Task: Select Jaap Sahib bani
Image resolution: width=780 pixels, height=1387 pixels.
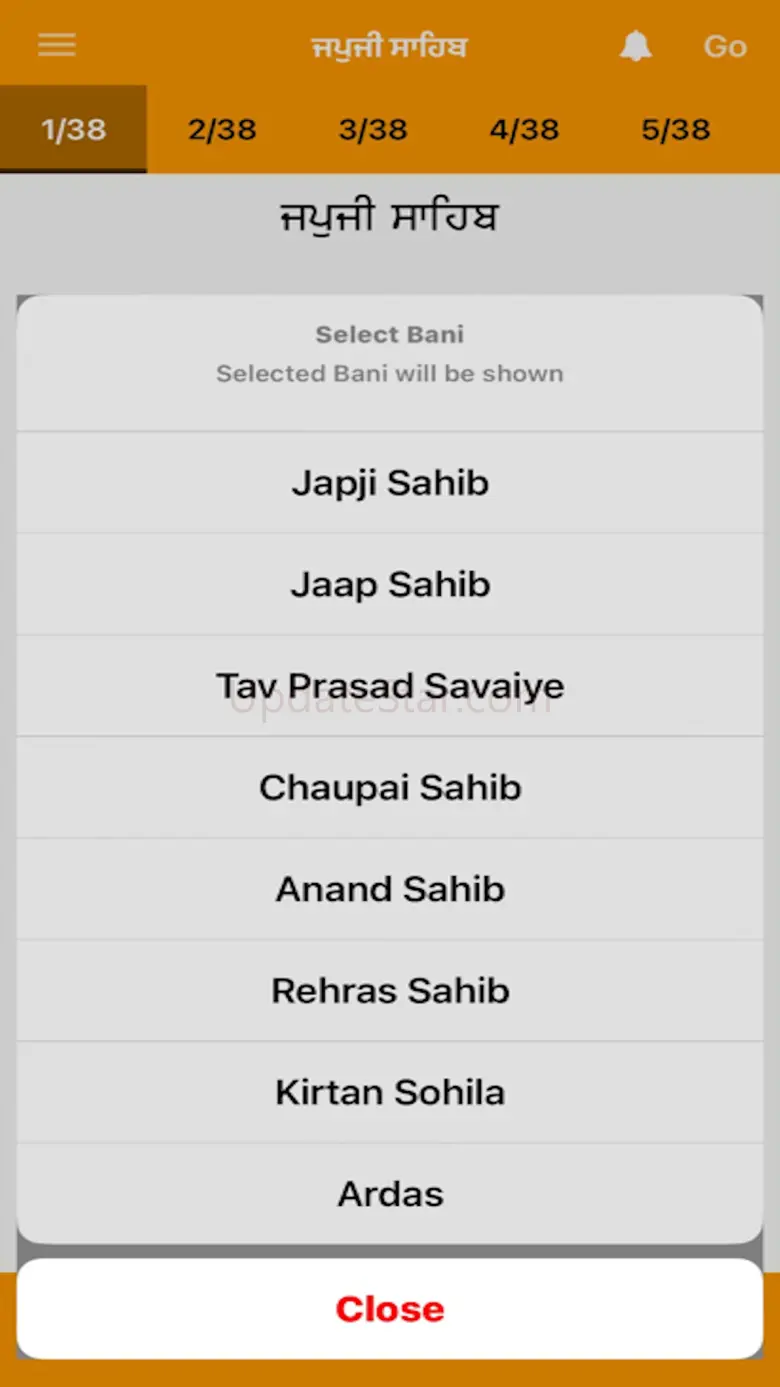Action: [390, 585]
